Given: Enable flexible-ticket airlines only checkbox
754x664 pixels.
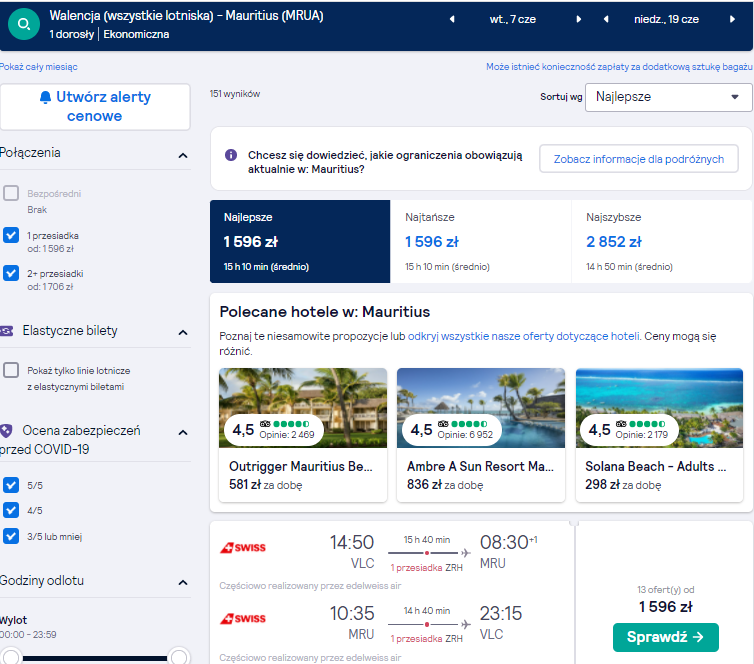Looking at the screenshot, I should click(x=11, y=370).
